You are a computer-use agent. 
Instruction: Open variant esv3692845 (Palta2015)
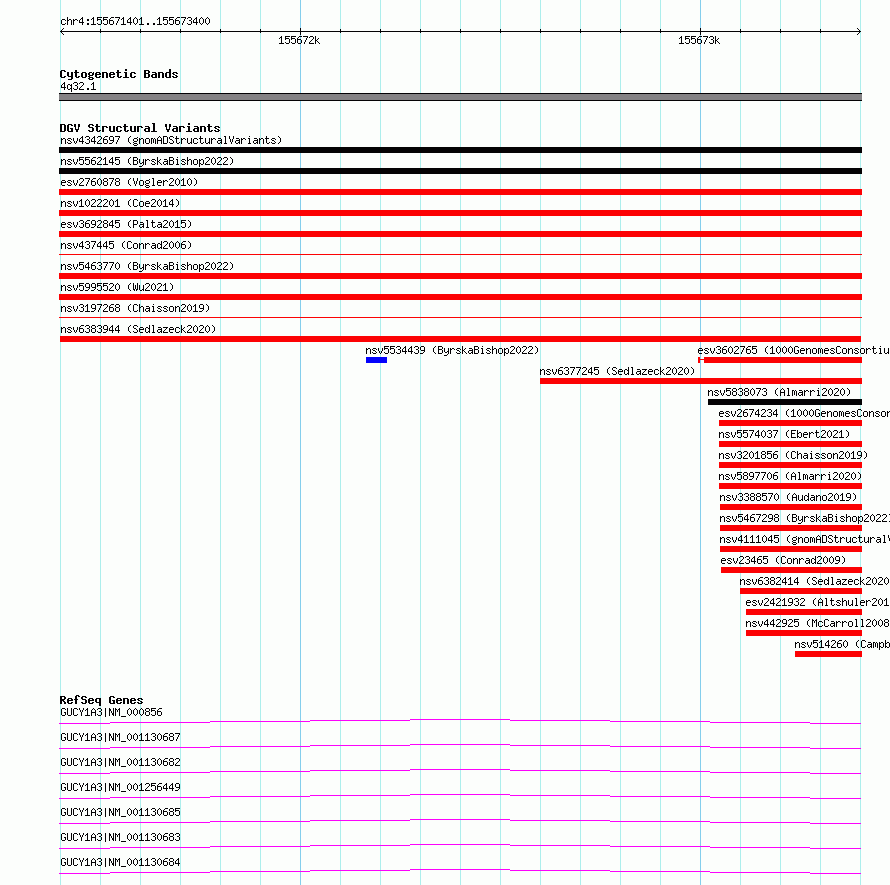(x=126, y=224)
